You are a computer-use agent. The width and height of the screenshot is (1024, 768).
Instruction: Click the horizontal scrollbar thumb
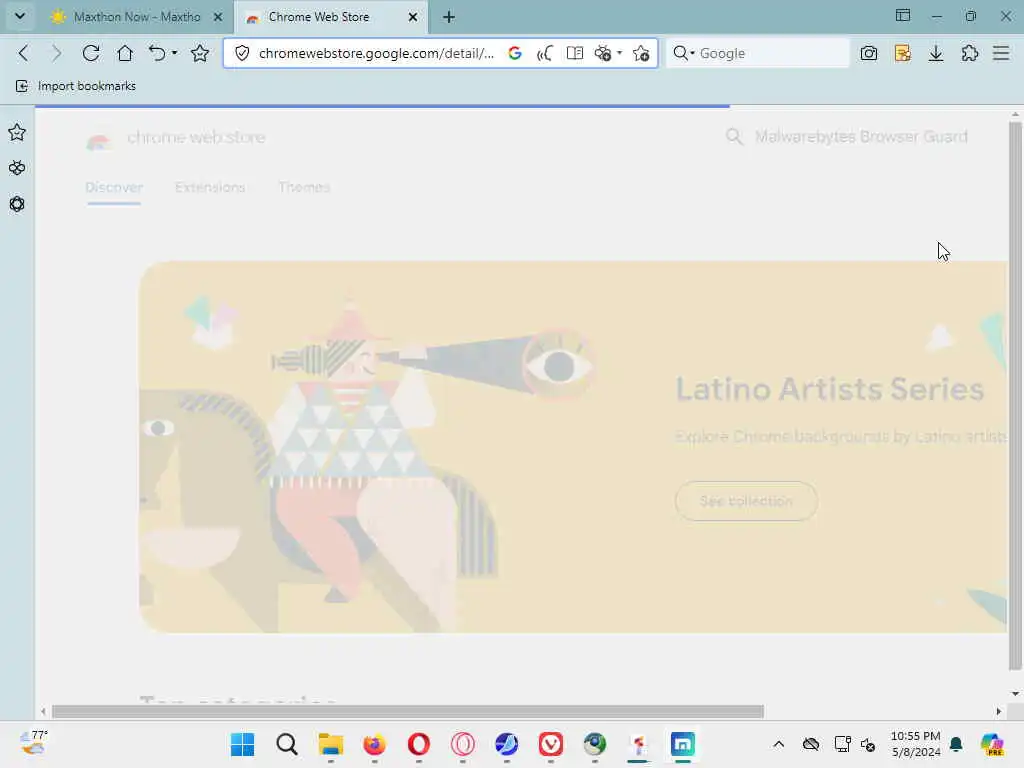pos(408,711)
